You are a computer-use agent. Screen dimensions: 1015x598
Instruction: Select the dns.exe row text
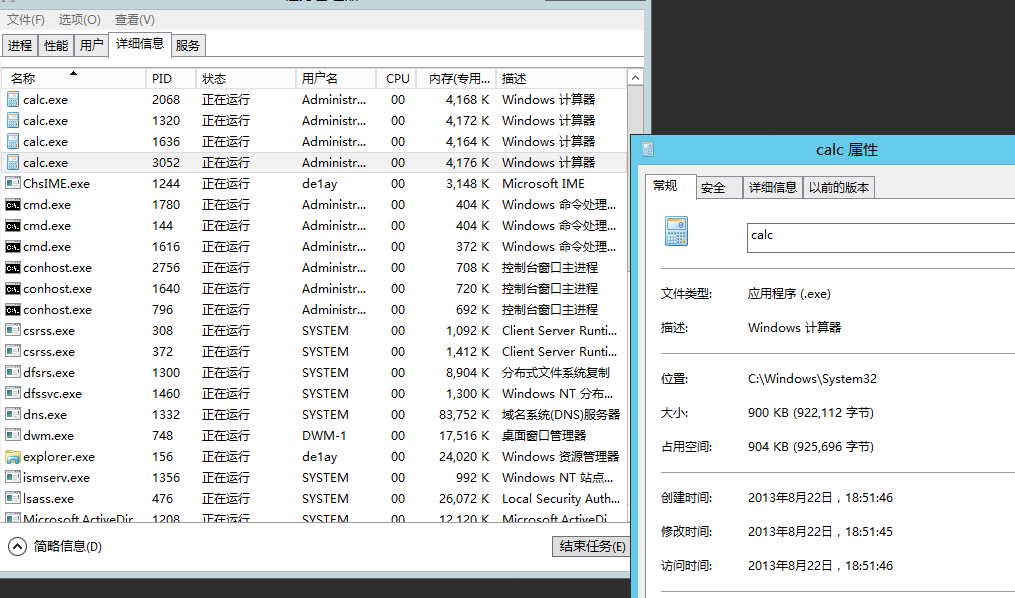tap(45, 415)
